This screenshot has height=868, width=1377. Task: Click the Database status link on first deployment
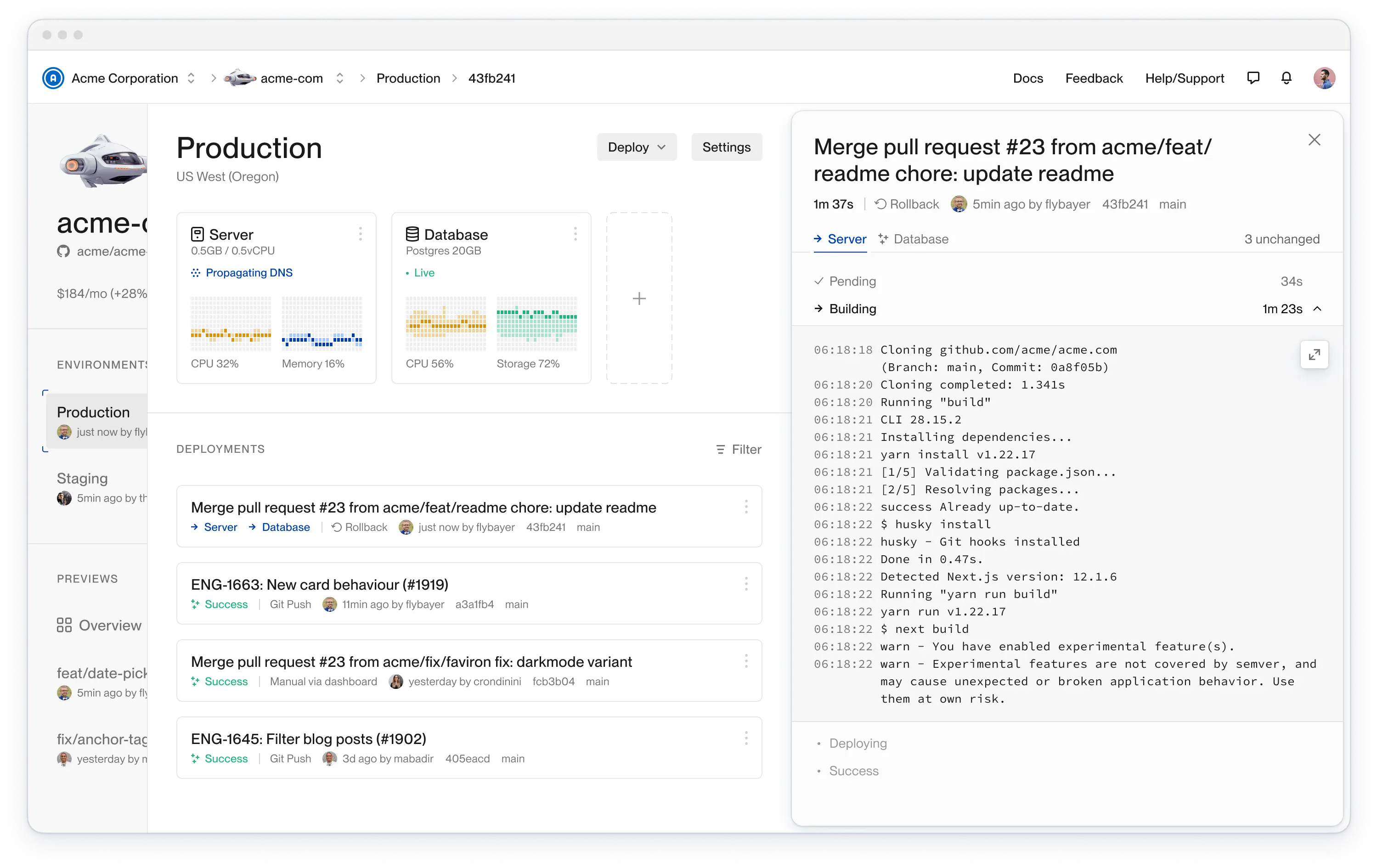[x=279, y=527]
